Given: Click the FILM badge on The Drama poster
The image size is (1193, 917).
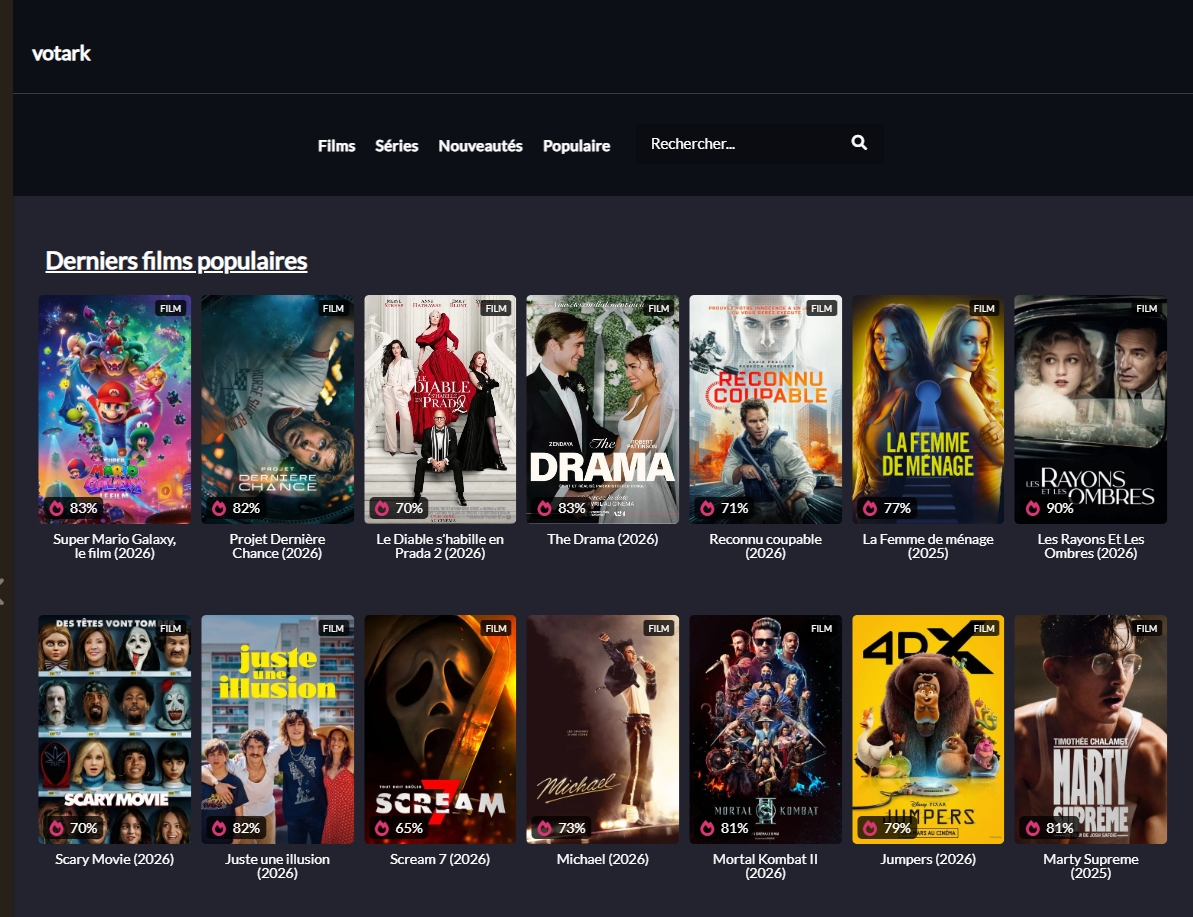Looking at the screenshot, I should [x=659, y=308].
